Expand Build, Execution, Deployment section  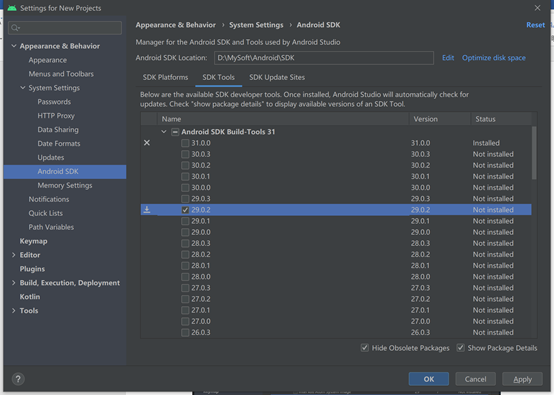(13, 283)
